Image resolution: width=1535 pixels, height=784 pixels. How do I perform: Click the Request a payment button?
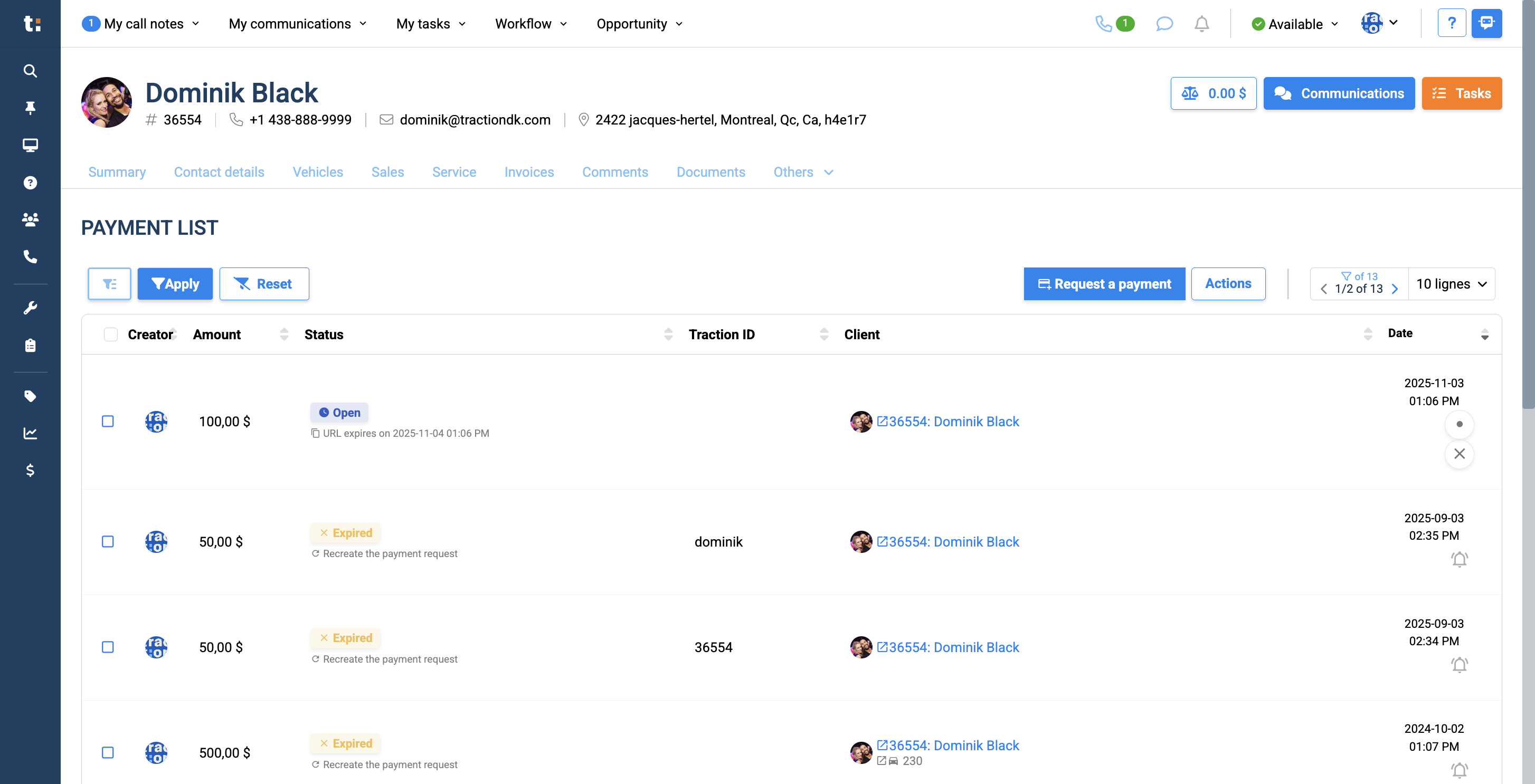pyautogui.click(x=1104, y=283)
